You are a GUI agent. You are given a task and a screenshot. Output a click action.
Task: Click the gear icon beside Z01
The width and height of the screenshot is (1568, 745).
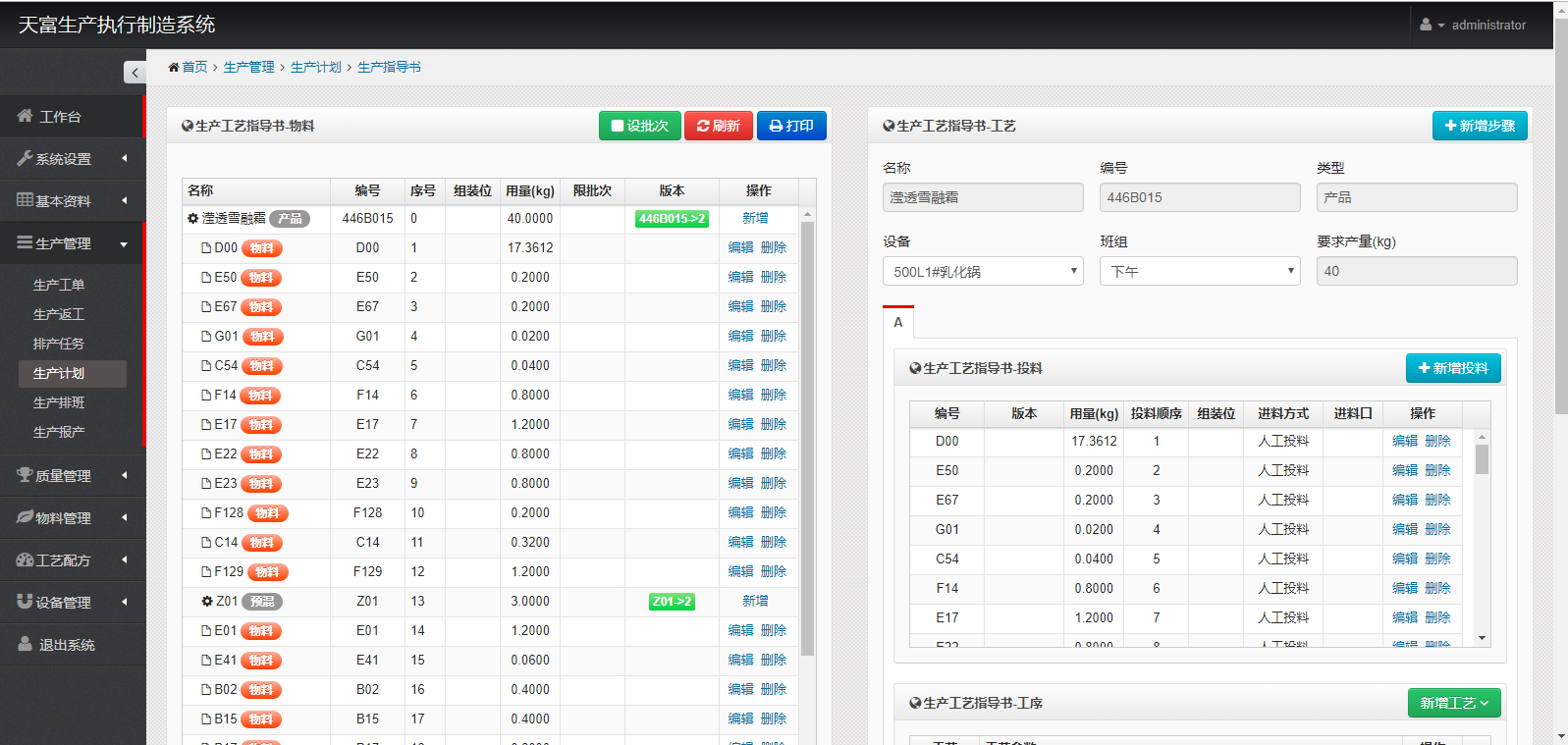[x=207, y=601]
